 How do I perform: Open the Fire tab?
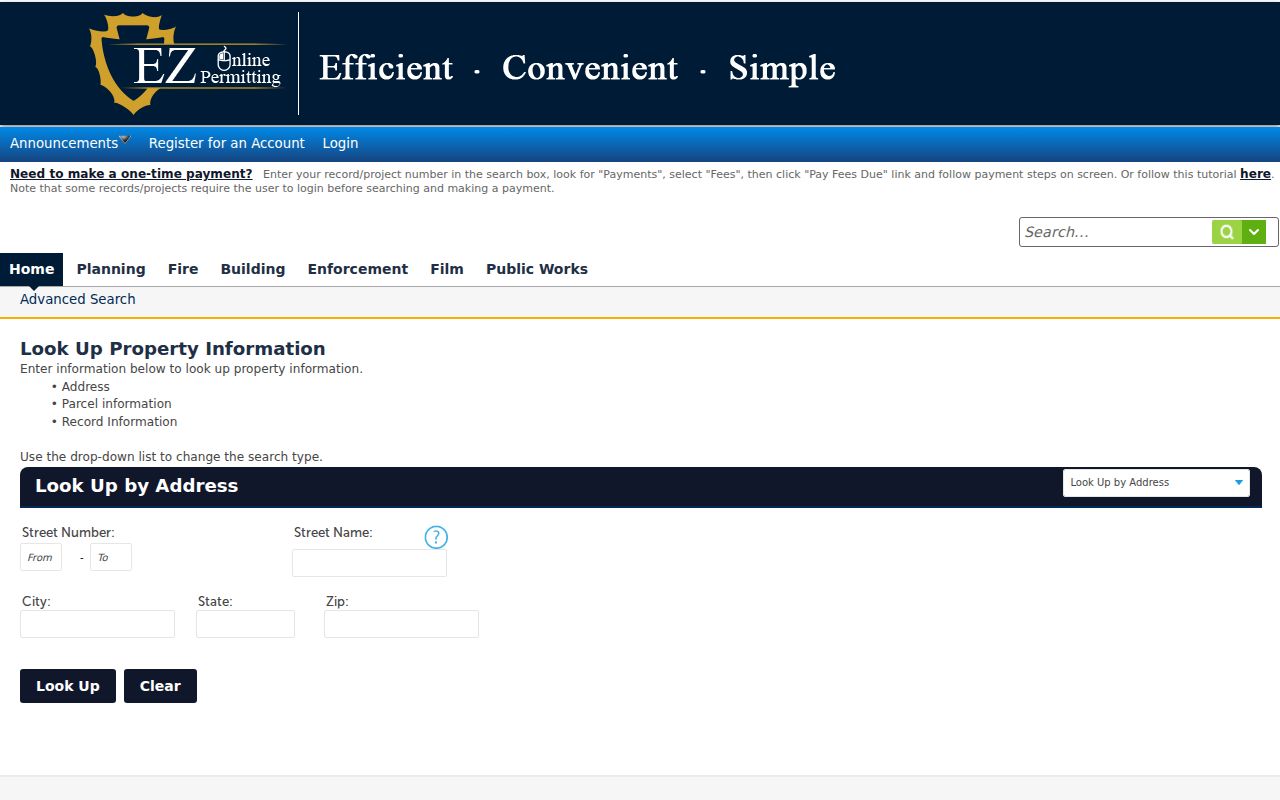click(x=183, y=269)
